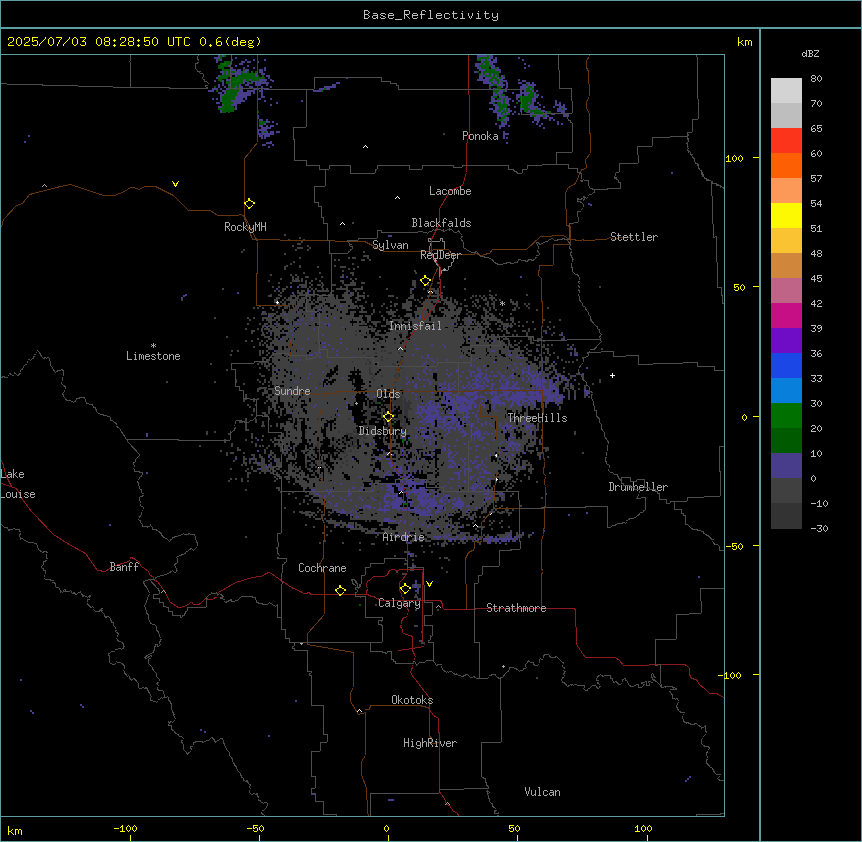Click the yellow V marker northeast of Calgary
Viewport: 862px width, 842px height.
(429, 584)
